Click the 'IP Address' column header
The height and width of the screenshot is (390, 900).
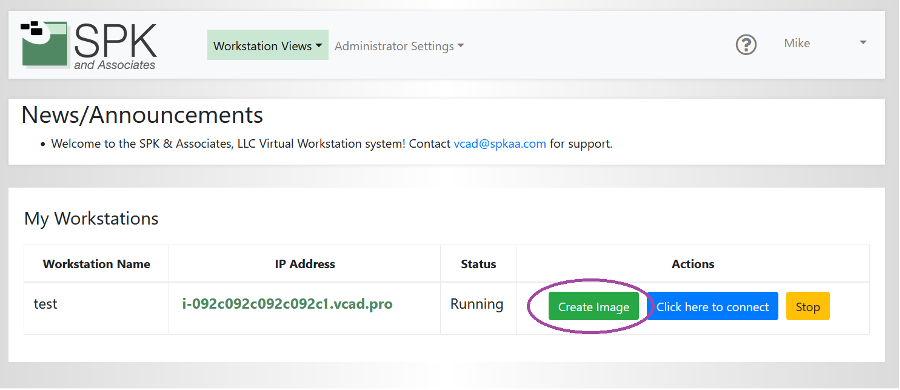305,264
